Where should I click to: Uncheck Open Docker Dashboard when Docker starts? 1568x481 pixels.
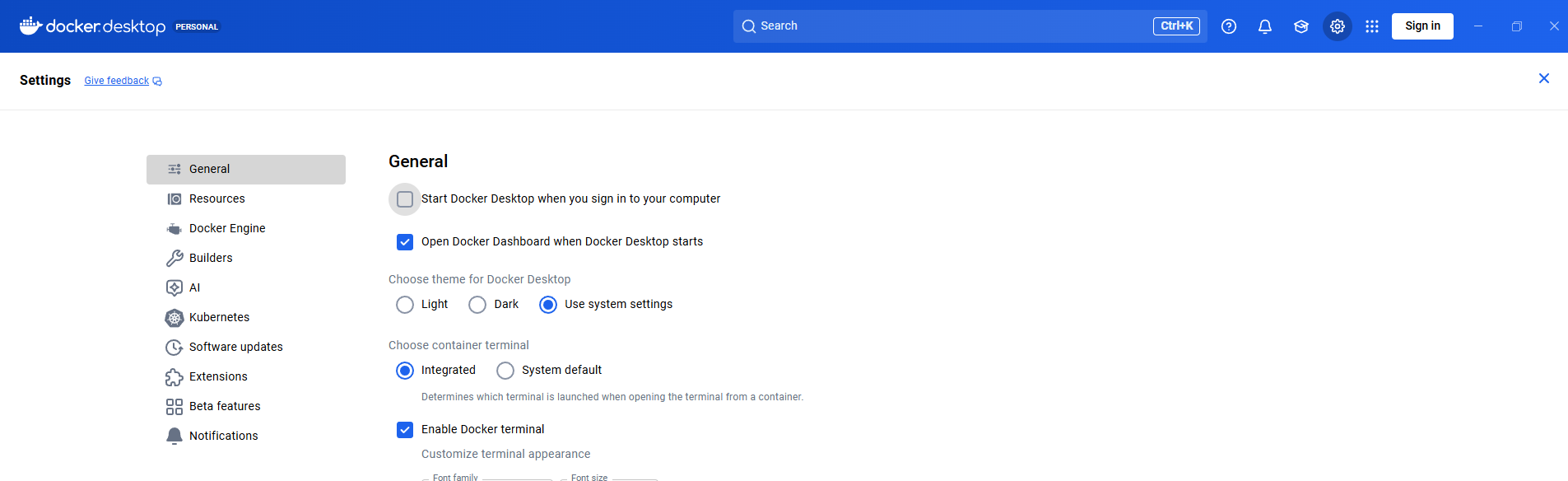(405, 242)
